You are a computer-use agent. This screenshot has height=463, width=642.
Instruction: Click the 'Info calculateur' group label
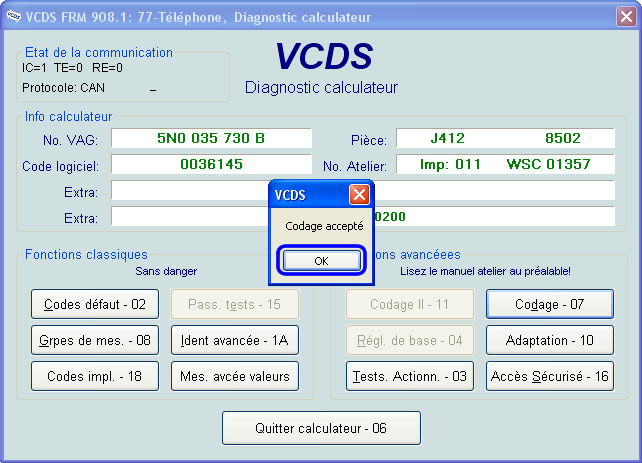coord(68,117)
